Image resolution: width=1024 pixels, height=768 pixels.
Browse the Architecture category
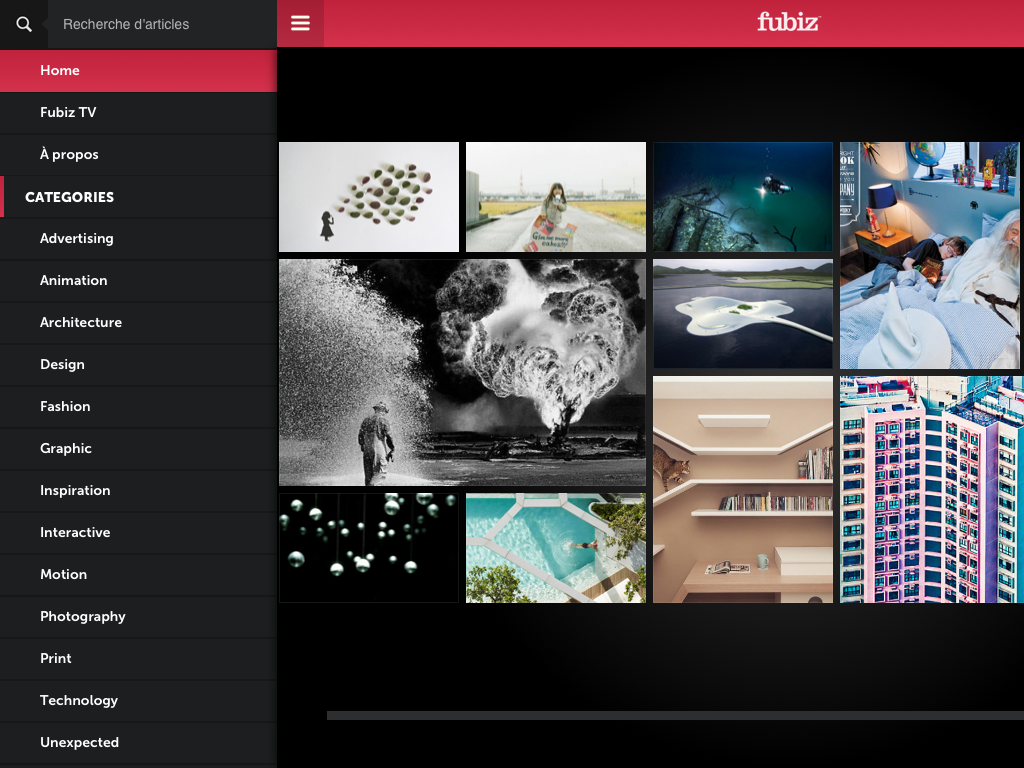tap(80, 322)
